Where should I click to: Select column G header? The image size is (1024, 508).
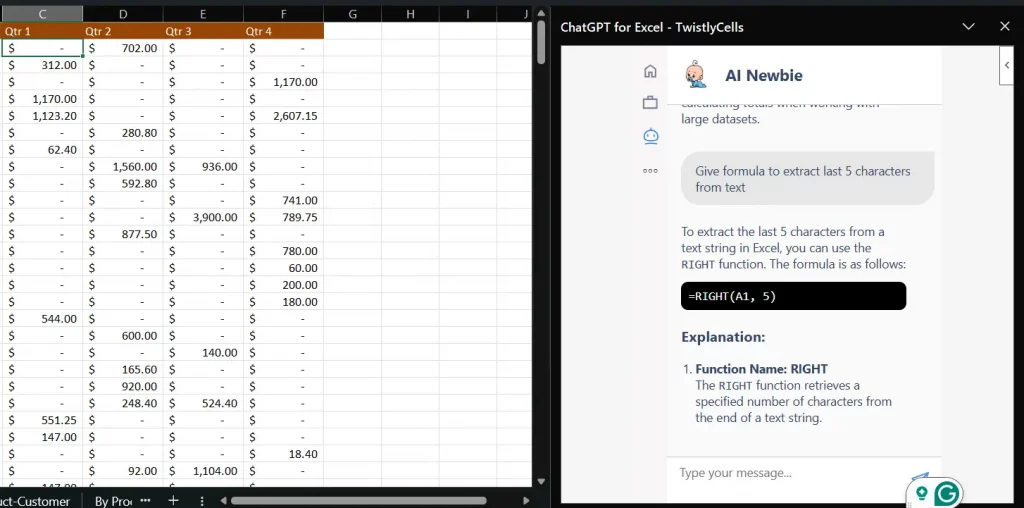[353, 14]
